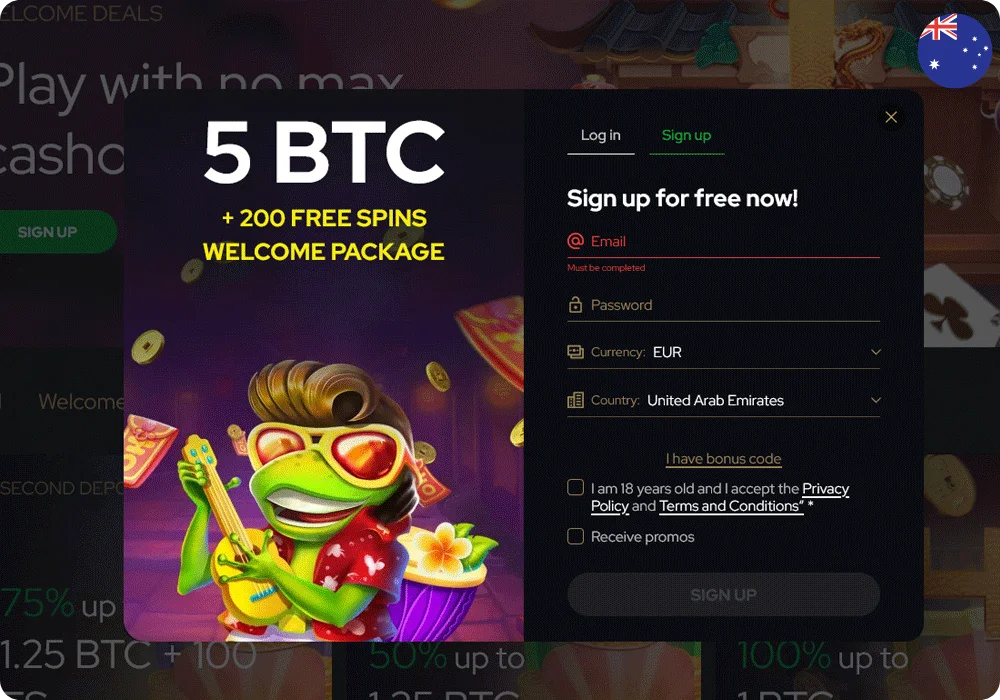The width and height of the screenshot is (1000, 700).
Task: Click the Australian flag language icon
Action: pos(954,50)
